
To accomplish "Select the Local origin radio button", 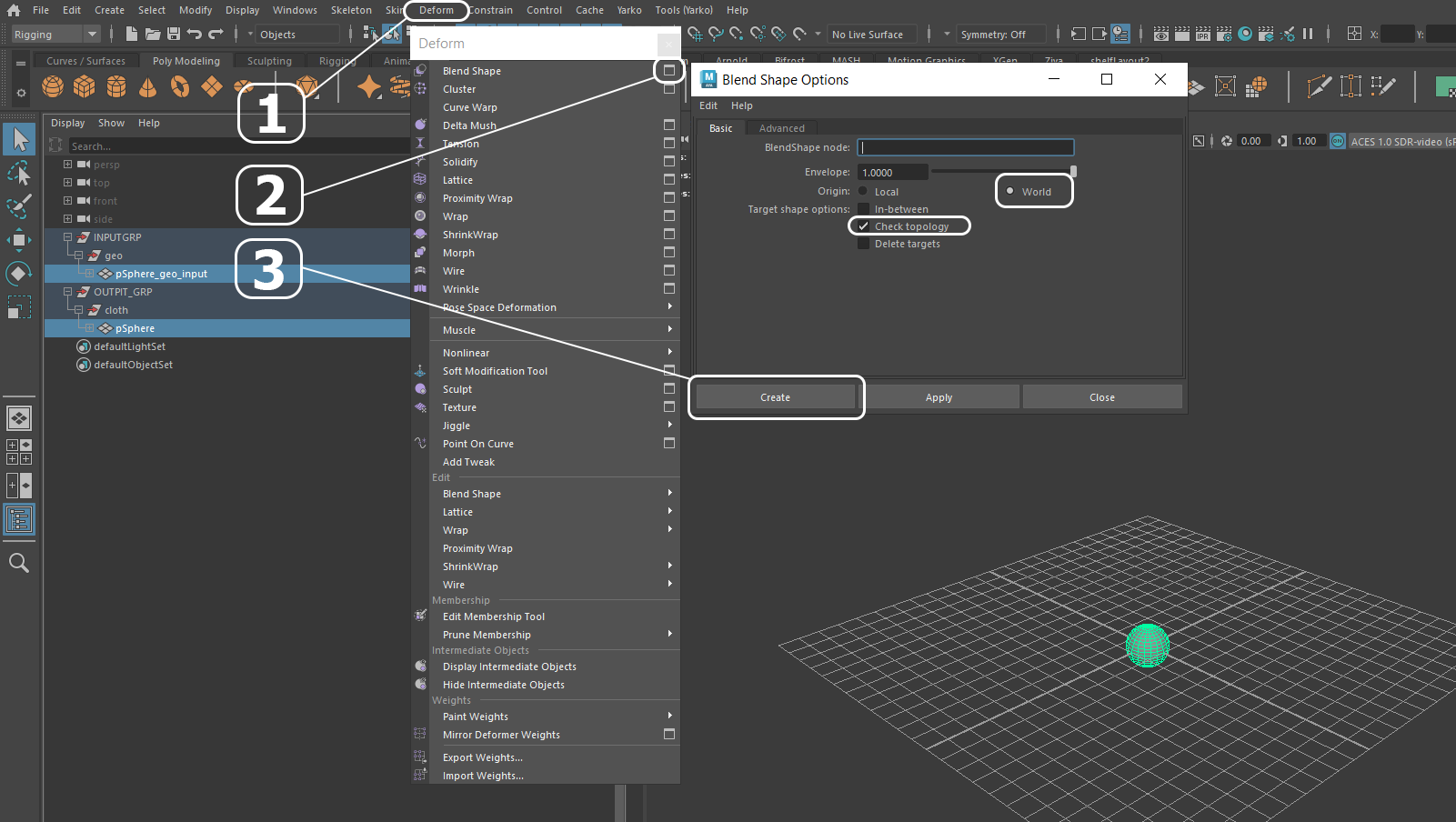I will click(863, 191).
